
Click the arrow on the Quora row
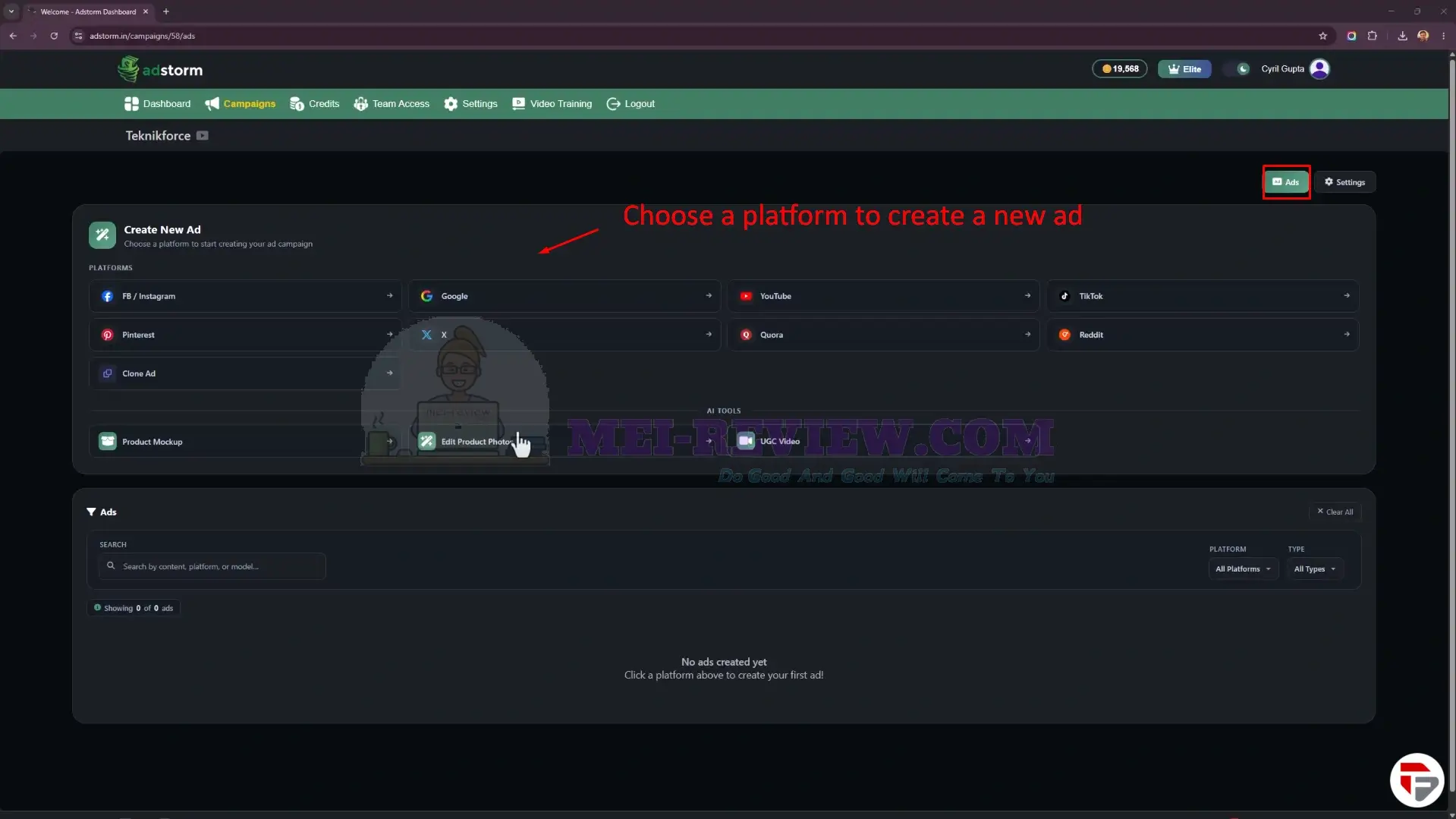click(1027, 334)
